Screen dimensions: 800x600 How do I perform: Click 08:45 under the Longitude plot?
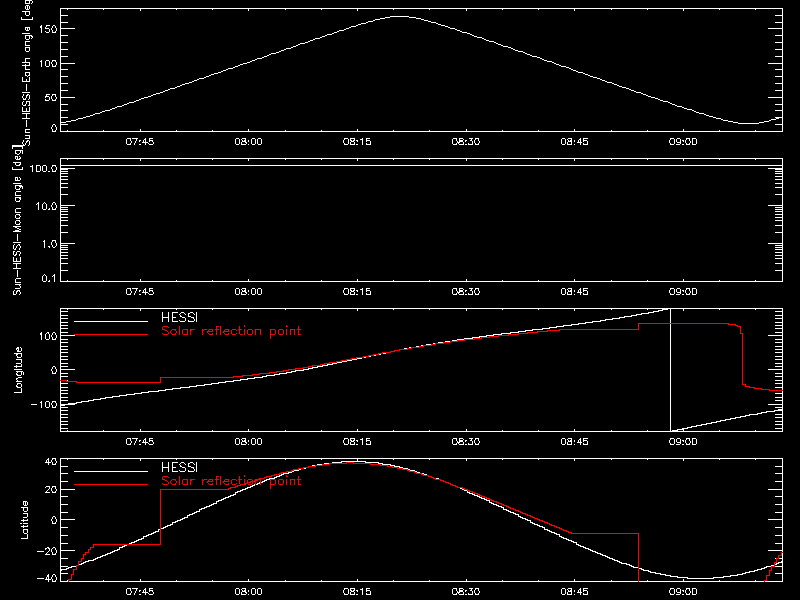coord(574,442)
